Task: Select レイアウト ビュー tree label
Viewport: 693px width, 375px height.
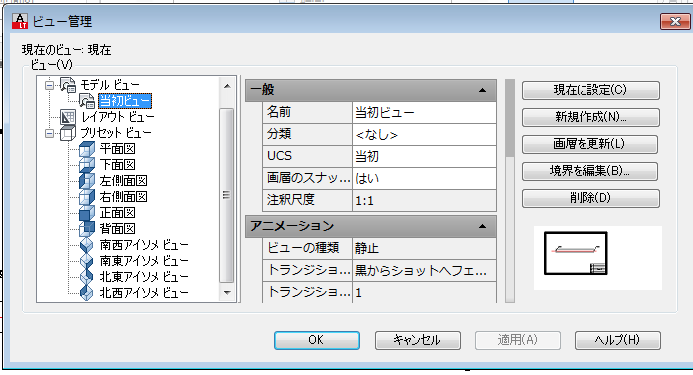Action: tap(118, 117)
